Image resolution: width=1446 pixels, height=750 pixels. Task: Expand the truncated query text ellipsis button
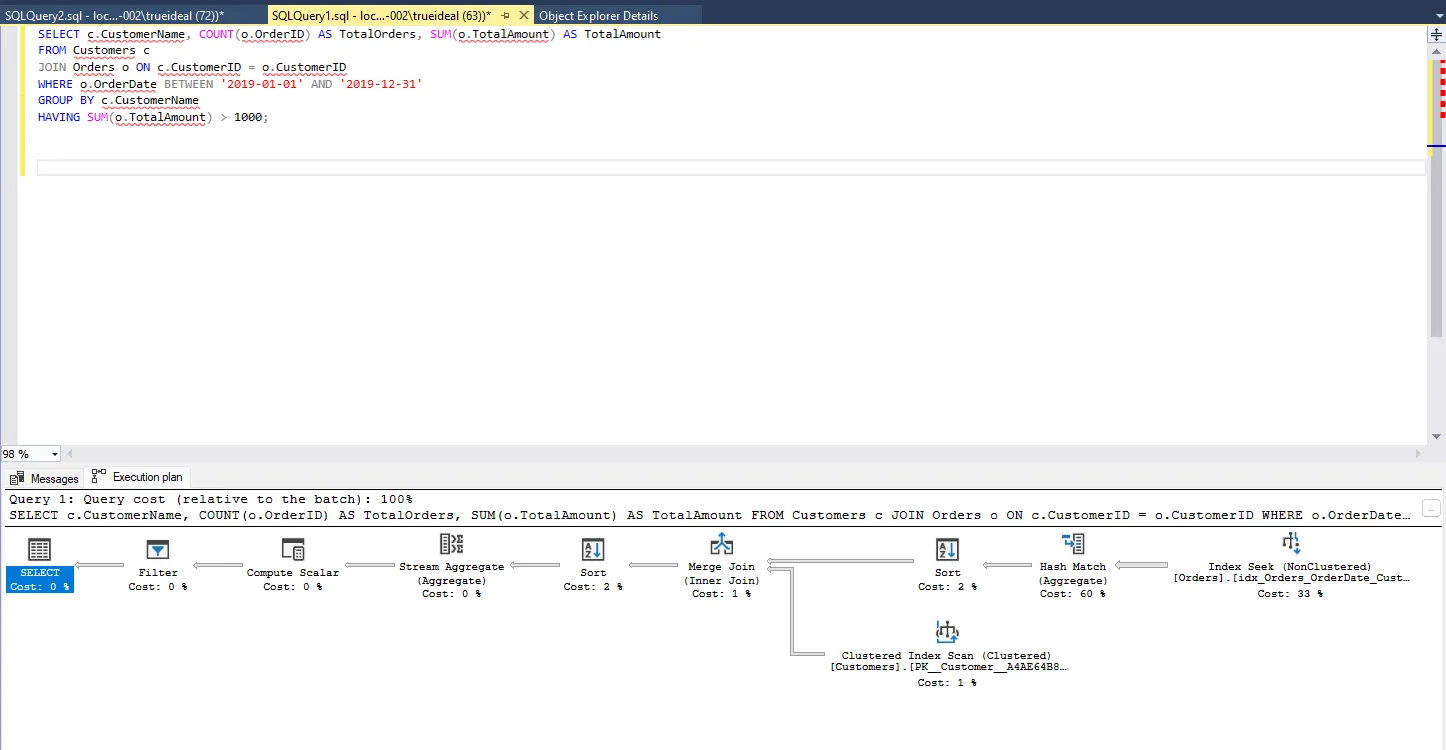tap(1431, 509)
